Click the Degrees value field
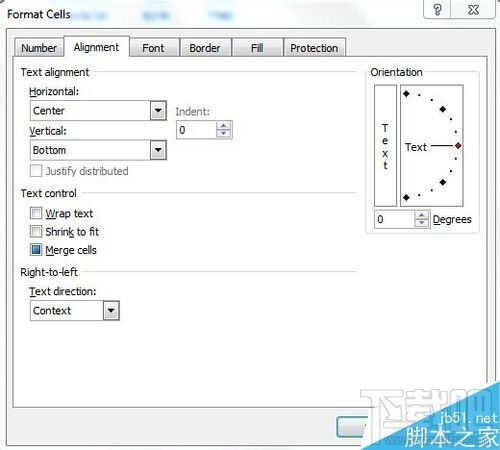The width and height of the screenshot is (500, 450). click(x=394, y=219)
